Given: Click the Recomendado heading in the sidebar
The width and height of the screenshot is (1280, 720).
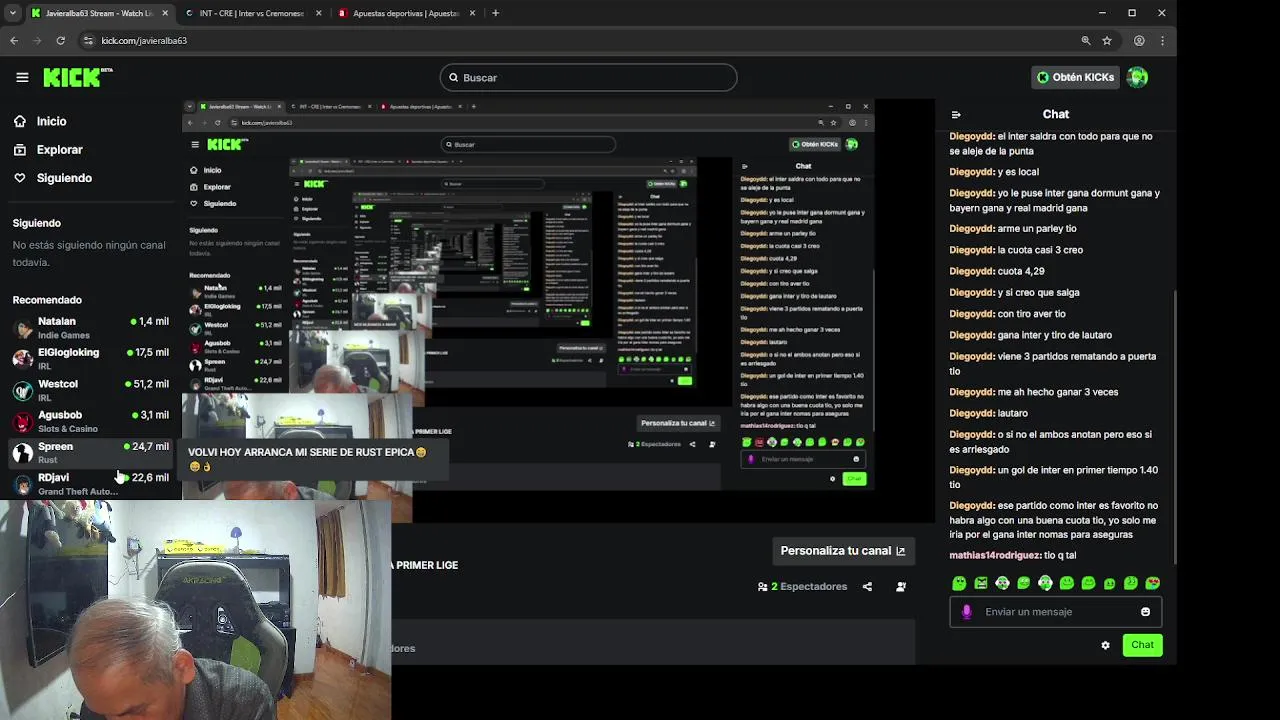Looking at the screenshot, I should (47, 300).
